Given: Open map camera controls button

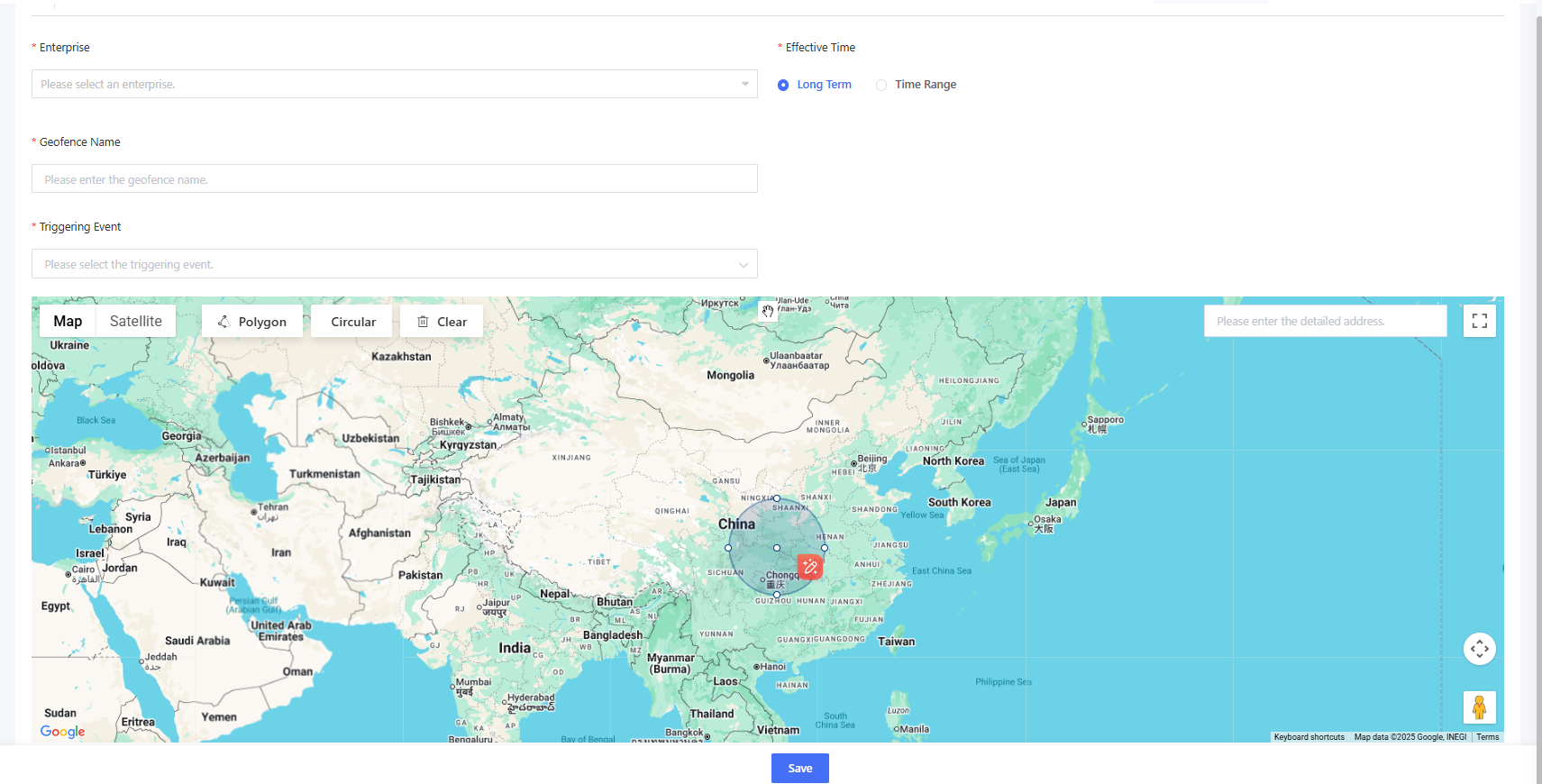Looking at the screenshot, I should pos(1479,649).
